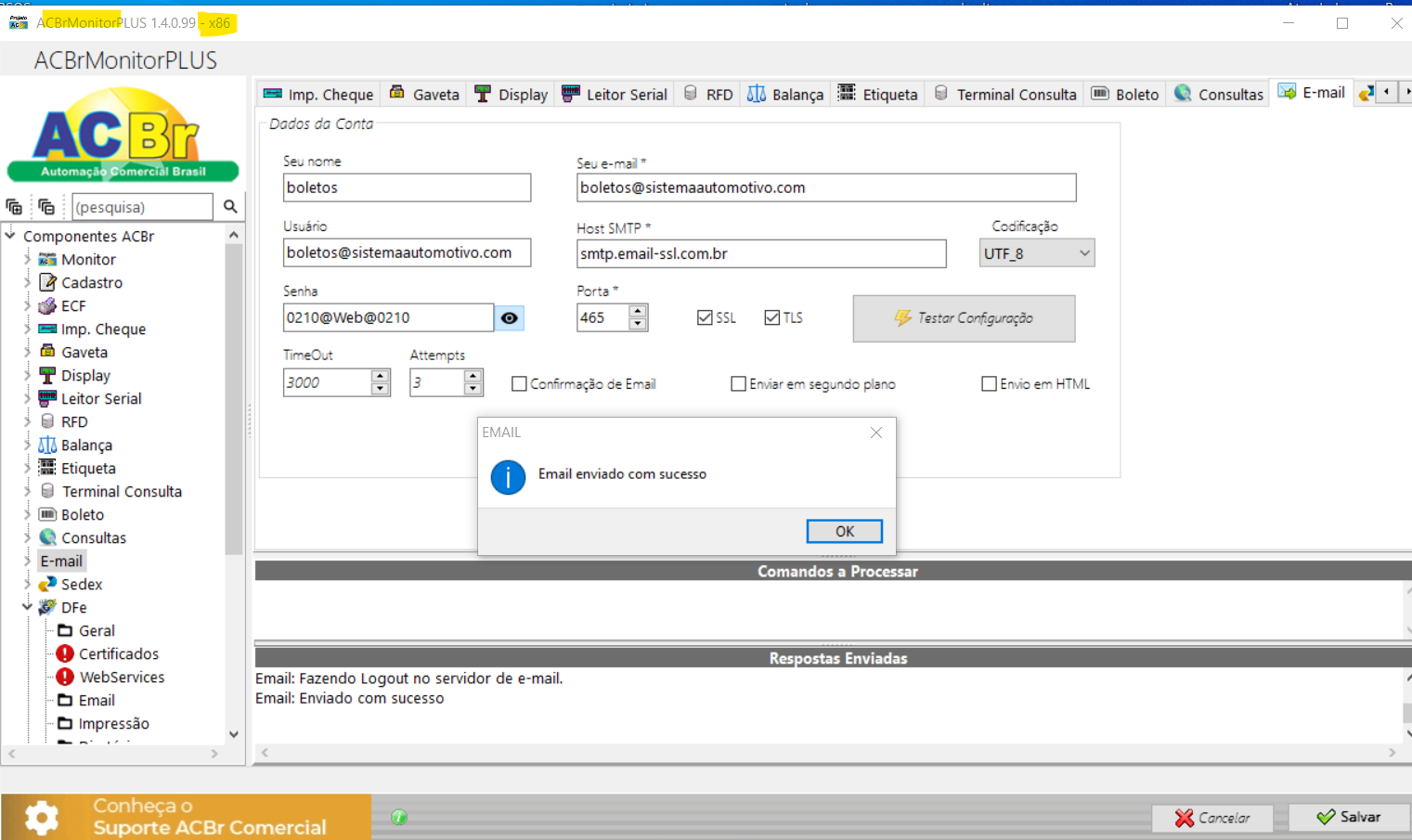Click the RFD database icon in tree
The image size is (1412, 840).
pyautogui.click(x=47, y=421)
